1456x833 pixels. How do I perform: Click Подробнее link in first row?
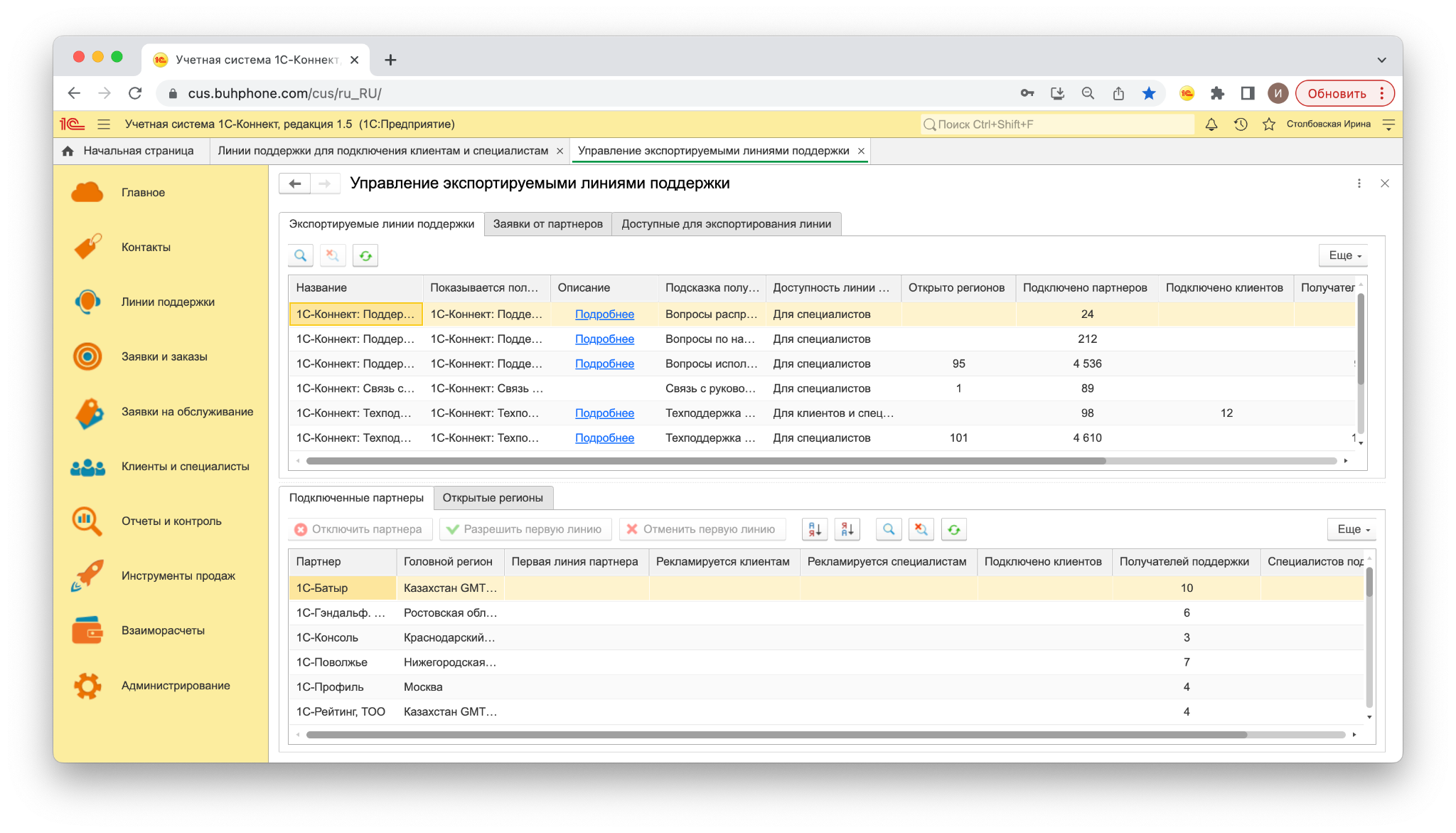(x=604, y=314)
